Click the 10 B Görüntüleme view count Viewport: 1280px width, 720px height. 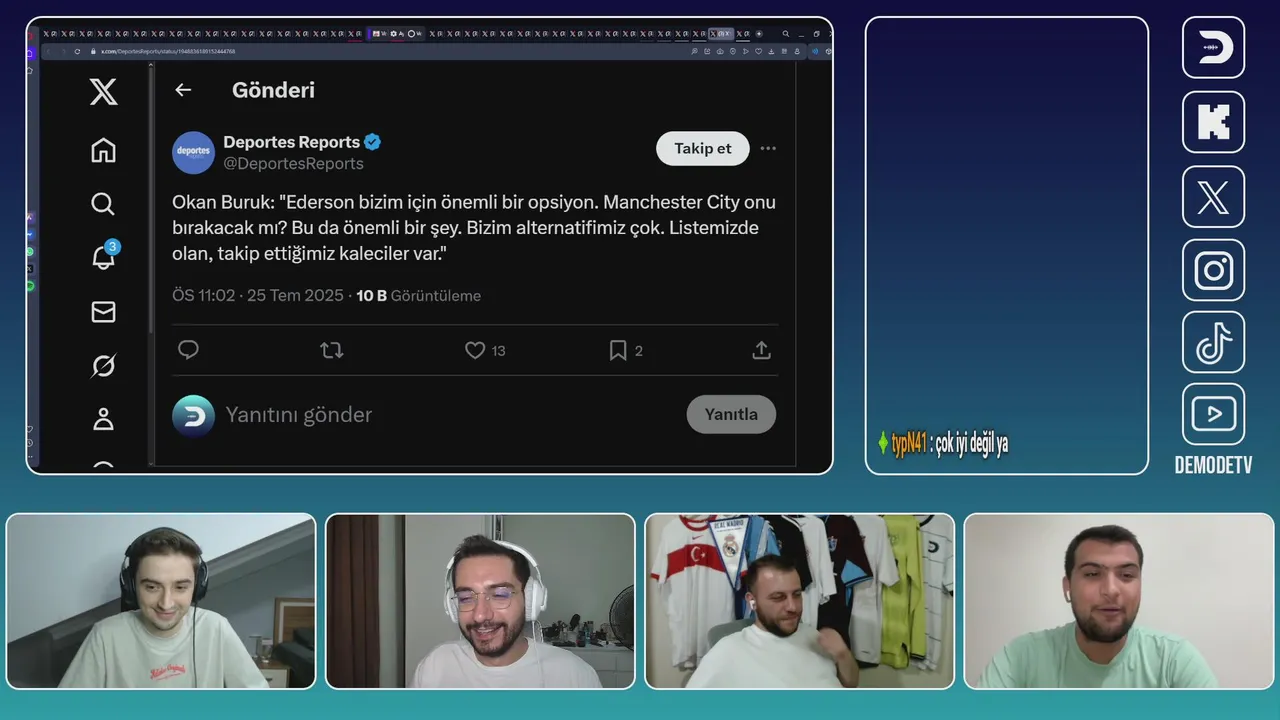(x=418, y=296)
